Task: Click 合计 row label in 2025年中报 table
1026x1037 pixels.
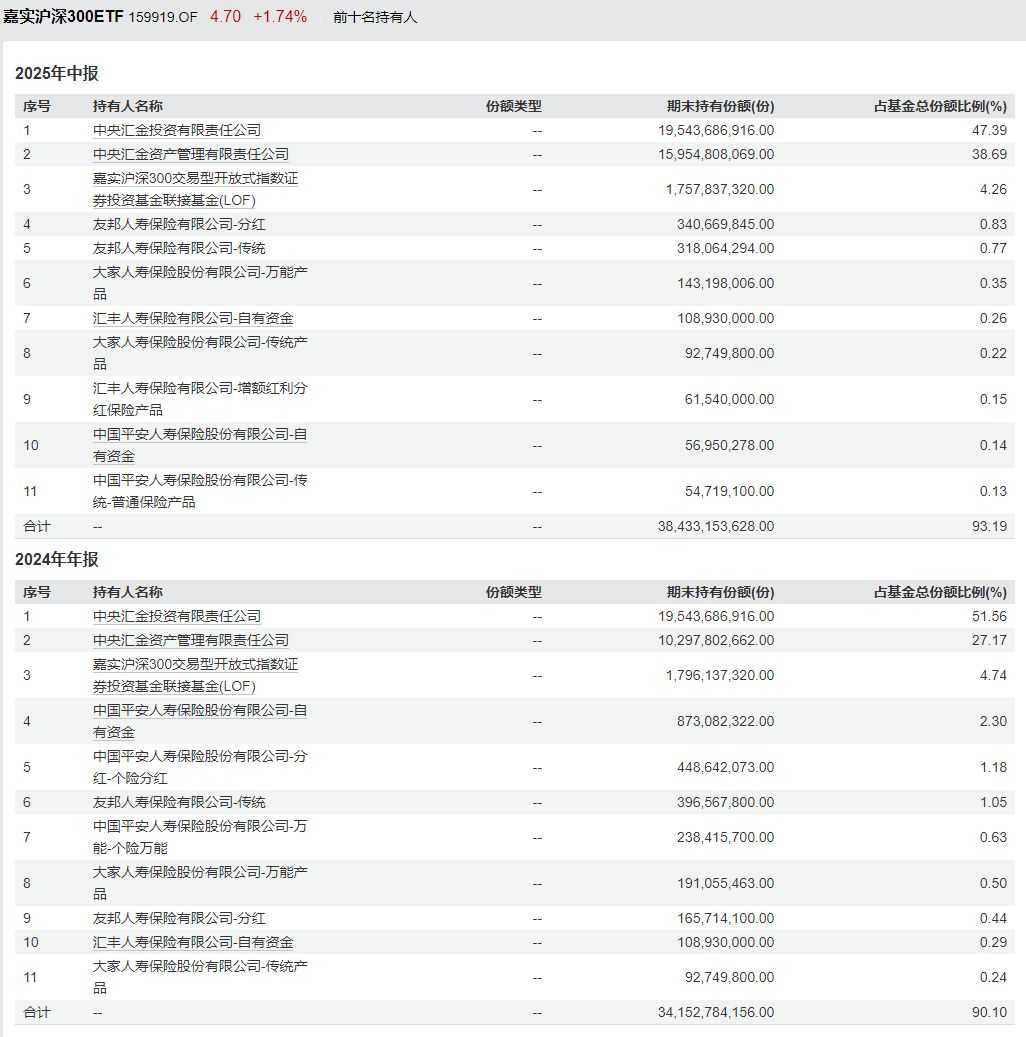Action: [37, 526]
